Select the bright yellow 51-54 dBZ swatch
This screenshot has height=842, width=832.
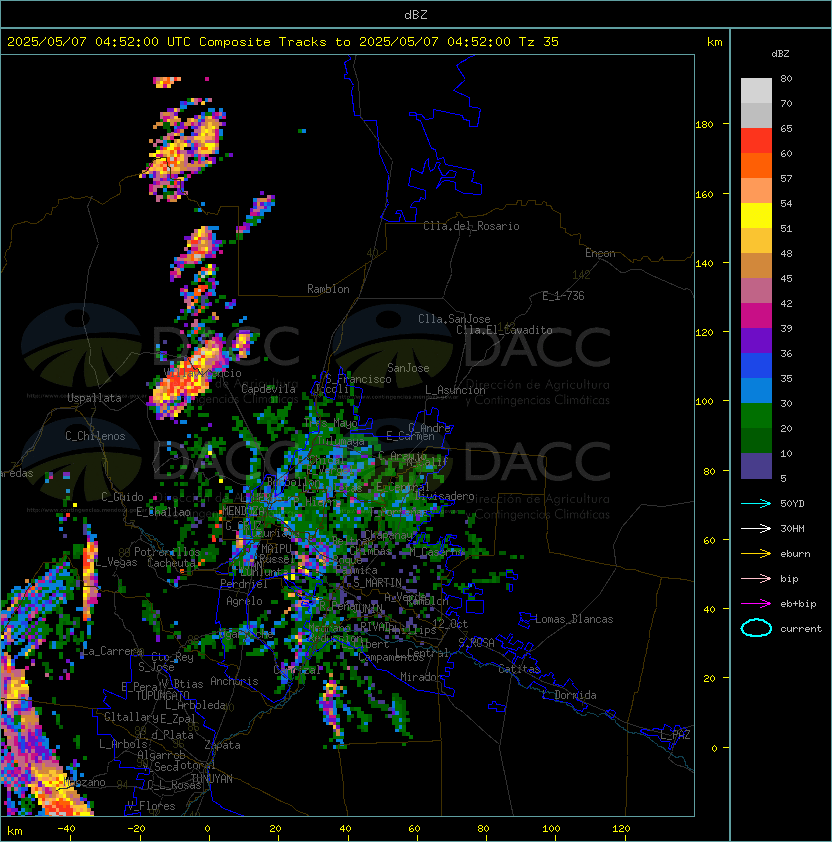(x=756, y=215)
